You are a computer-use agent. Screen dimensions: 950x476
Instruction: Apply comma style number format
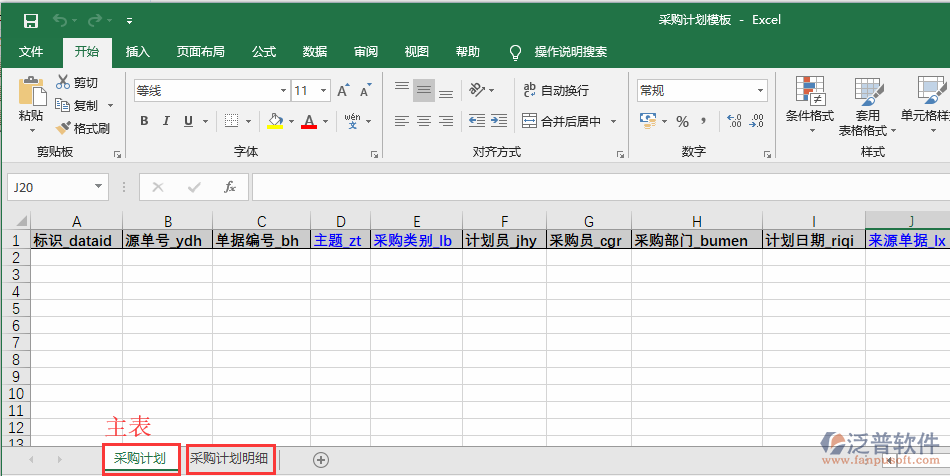(703, 121)
